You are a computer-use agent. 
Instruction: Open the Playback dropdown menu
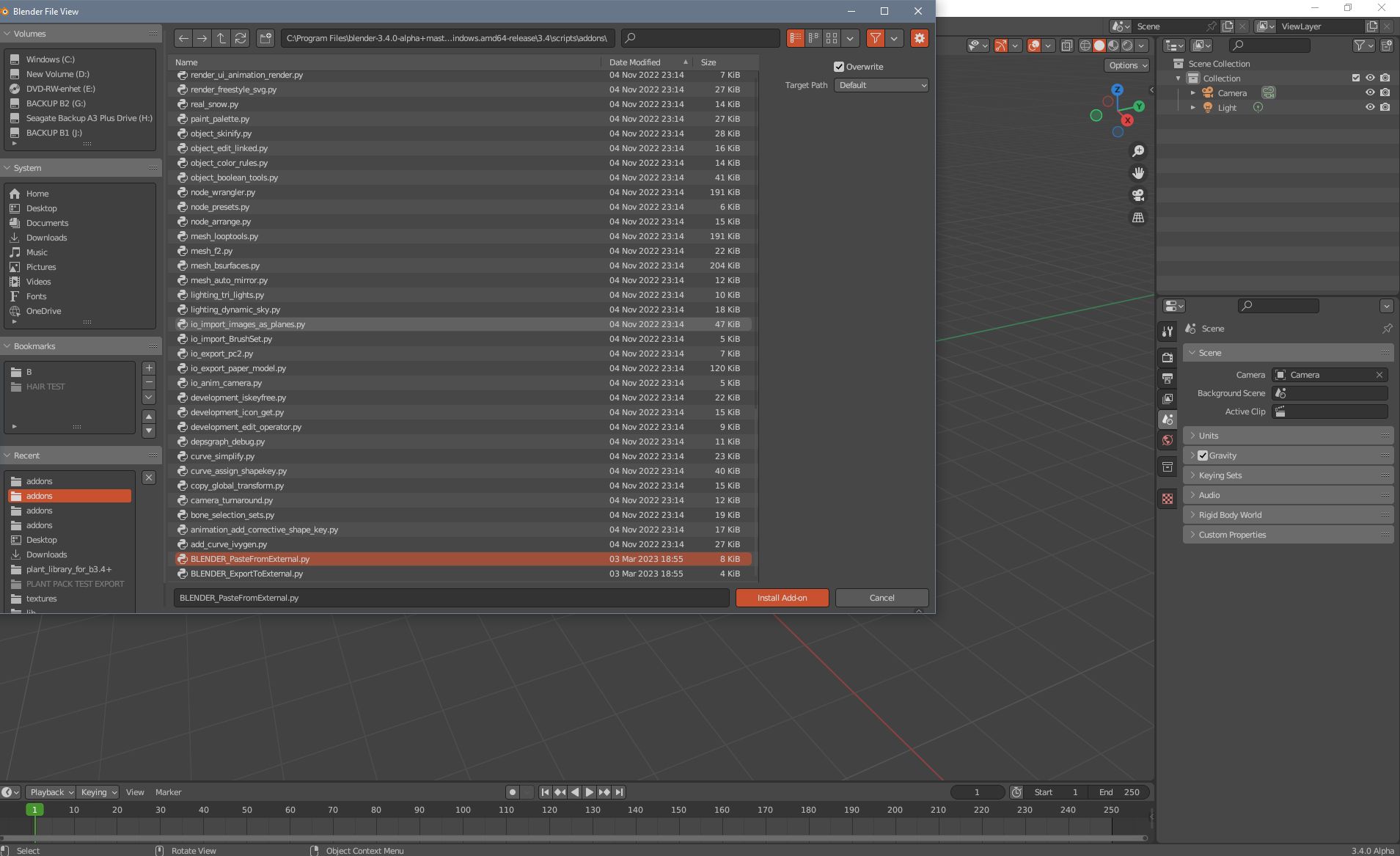51,792
